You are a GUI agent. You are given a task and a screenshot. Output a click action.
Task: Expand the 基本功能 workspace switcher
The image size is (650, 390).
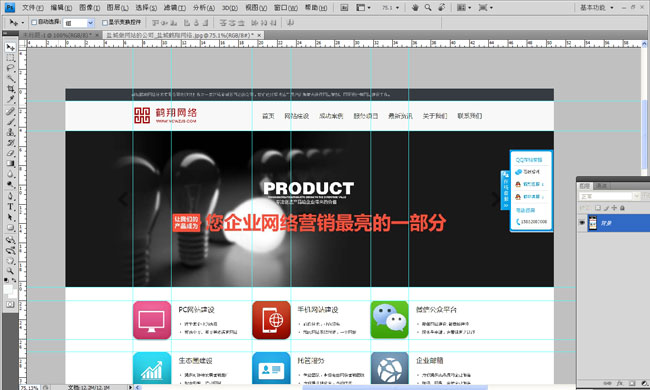pos(597,7)
